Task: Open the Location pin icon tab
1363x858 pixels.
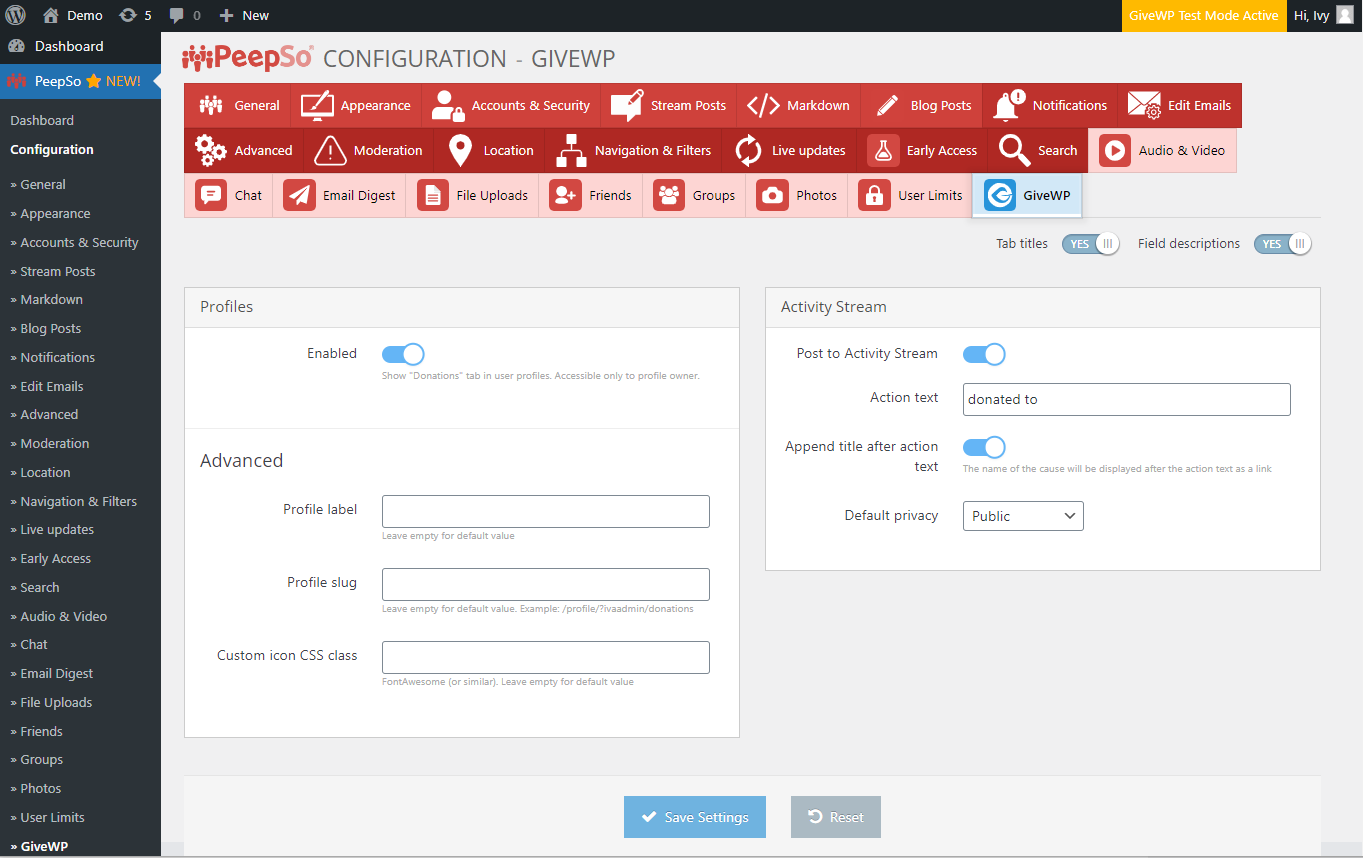Action: [x=460, y=150]
